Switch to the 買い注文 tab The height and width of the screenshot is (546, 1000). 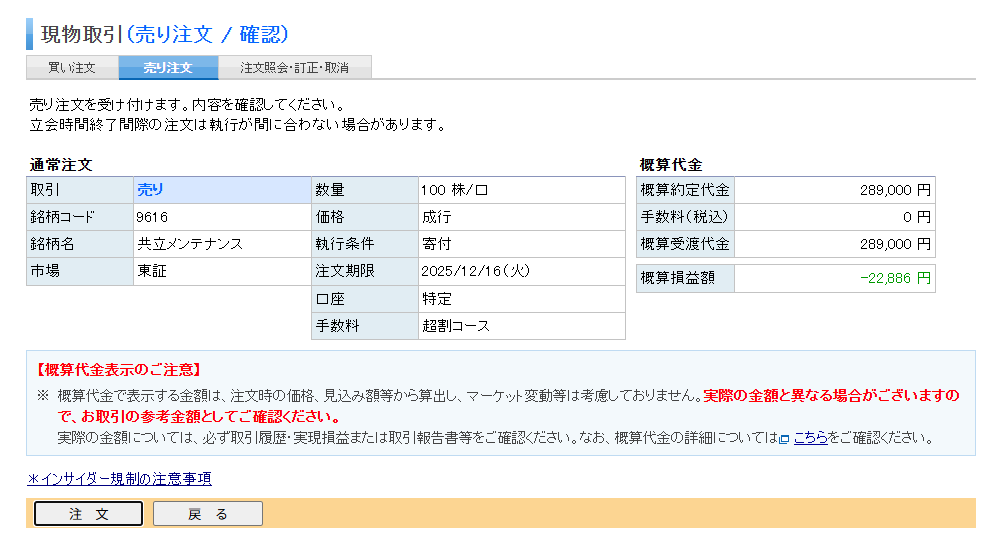pyautogui.click(x=72, y=68)
